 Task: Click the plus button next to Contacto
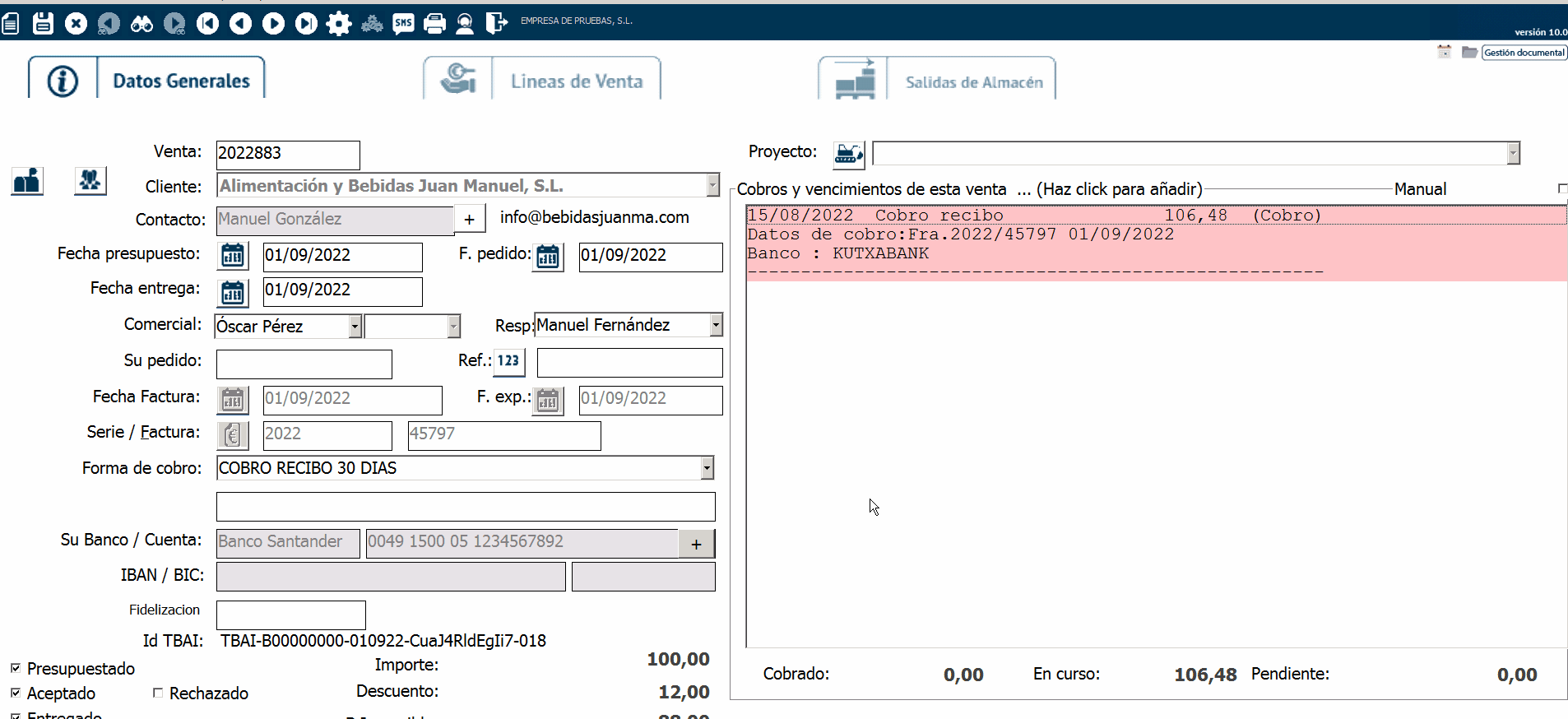click(469, 220)
